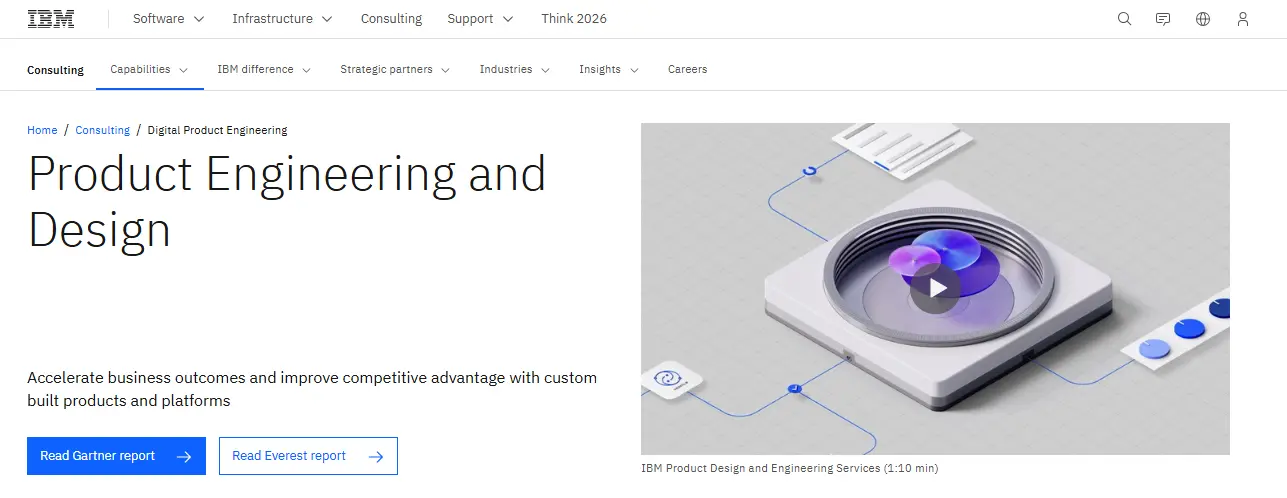Open the chat message icon
The width and height of the screenshot is (1287, 498).
tap(1163, 19)
